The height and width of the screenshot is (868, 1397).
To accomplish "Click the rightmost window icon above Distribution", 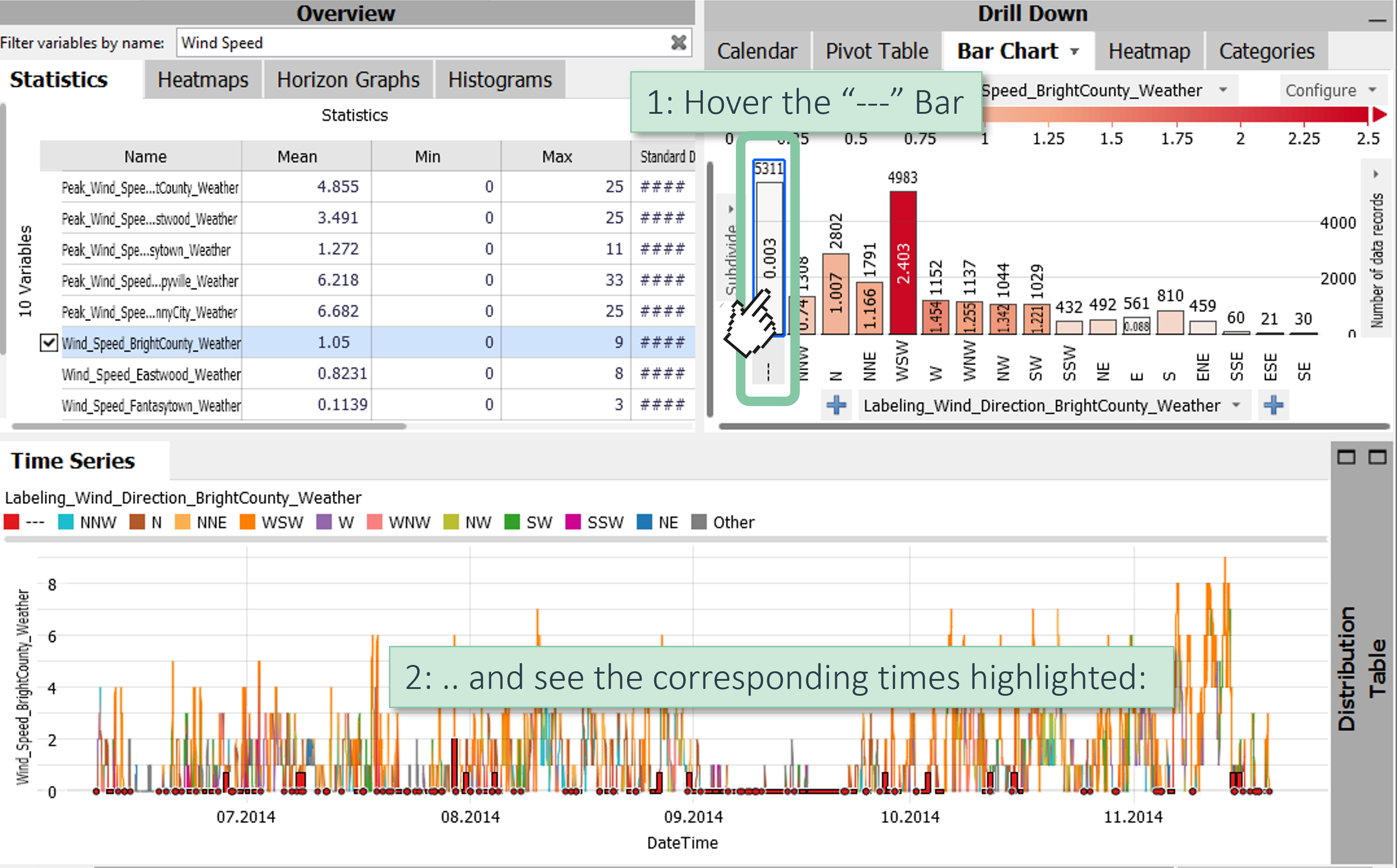I will 1377,457.
